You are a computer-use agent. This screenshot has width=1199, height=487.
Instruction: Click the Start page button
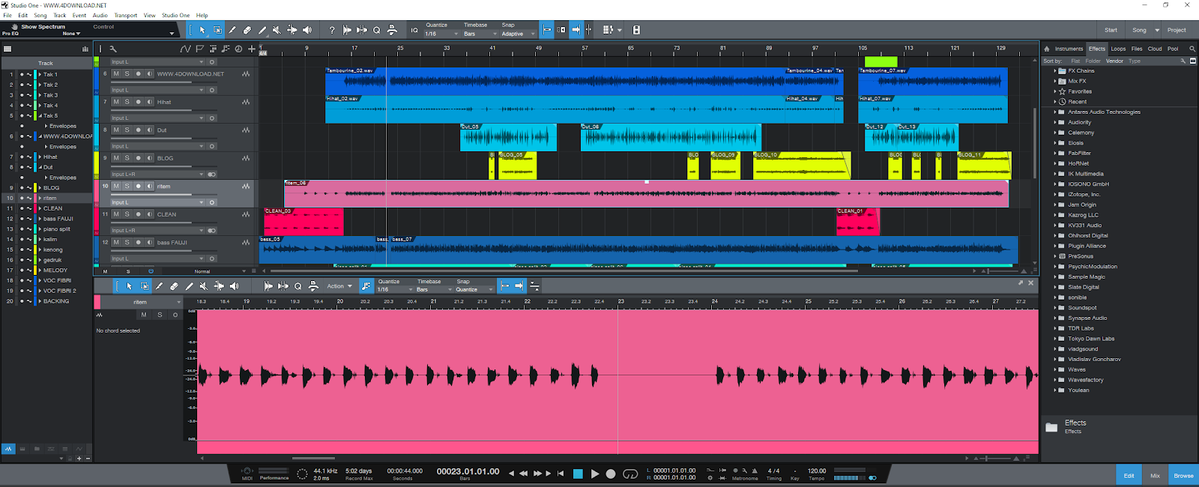pyautogui.click(x=1111, y=30)
